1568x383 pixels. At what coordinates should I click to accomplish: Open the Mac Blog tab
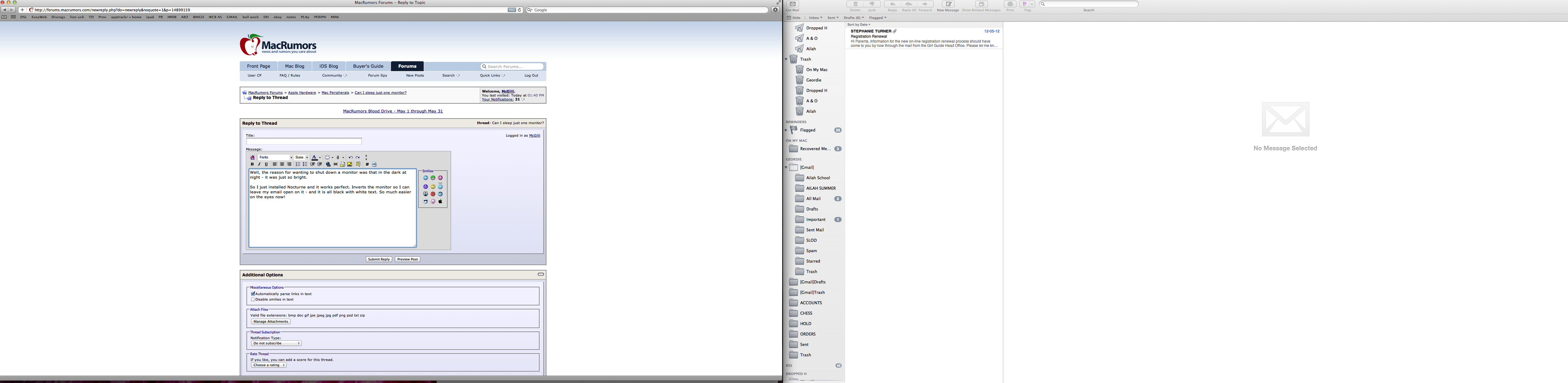(295, 66)
